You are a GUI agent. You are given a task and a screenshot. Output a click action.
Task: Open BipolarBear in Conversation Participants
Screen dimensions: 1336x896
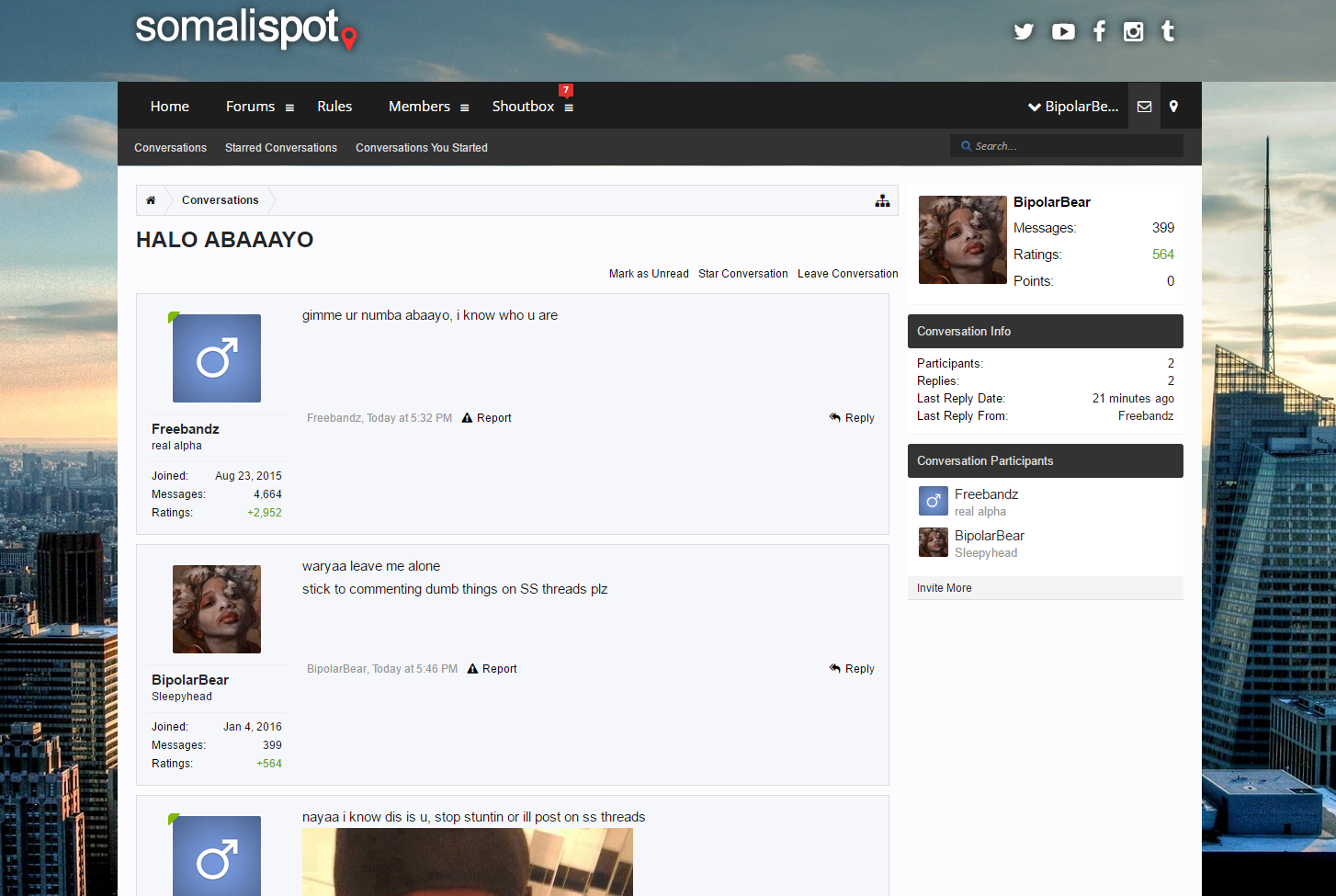(x=989, y=536)
